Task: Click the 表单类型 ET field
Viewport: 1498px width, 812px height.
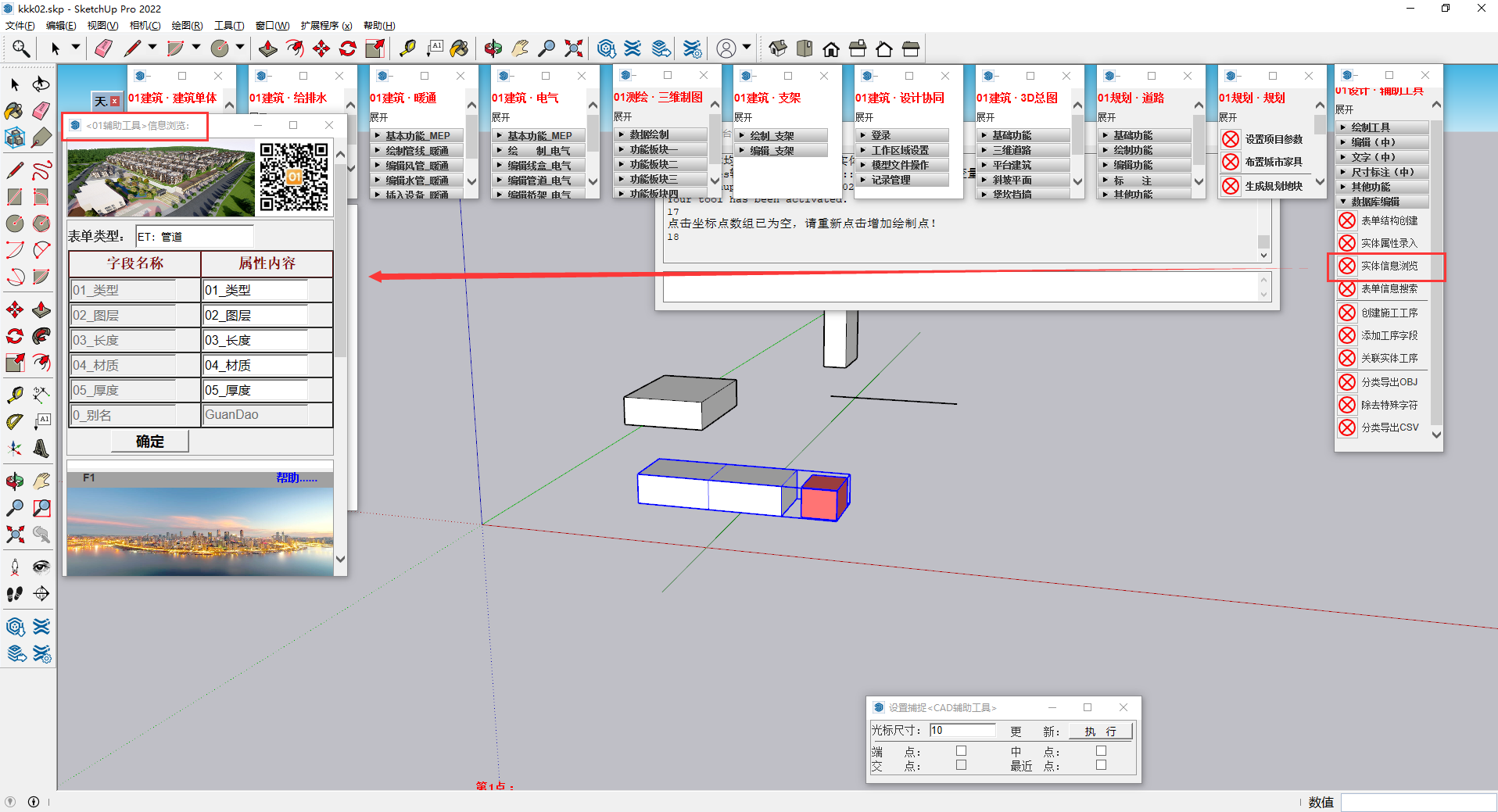Action: [x=195, y=237]
